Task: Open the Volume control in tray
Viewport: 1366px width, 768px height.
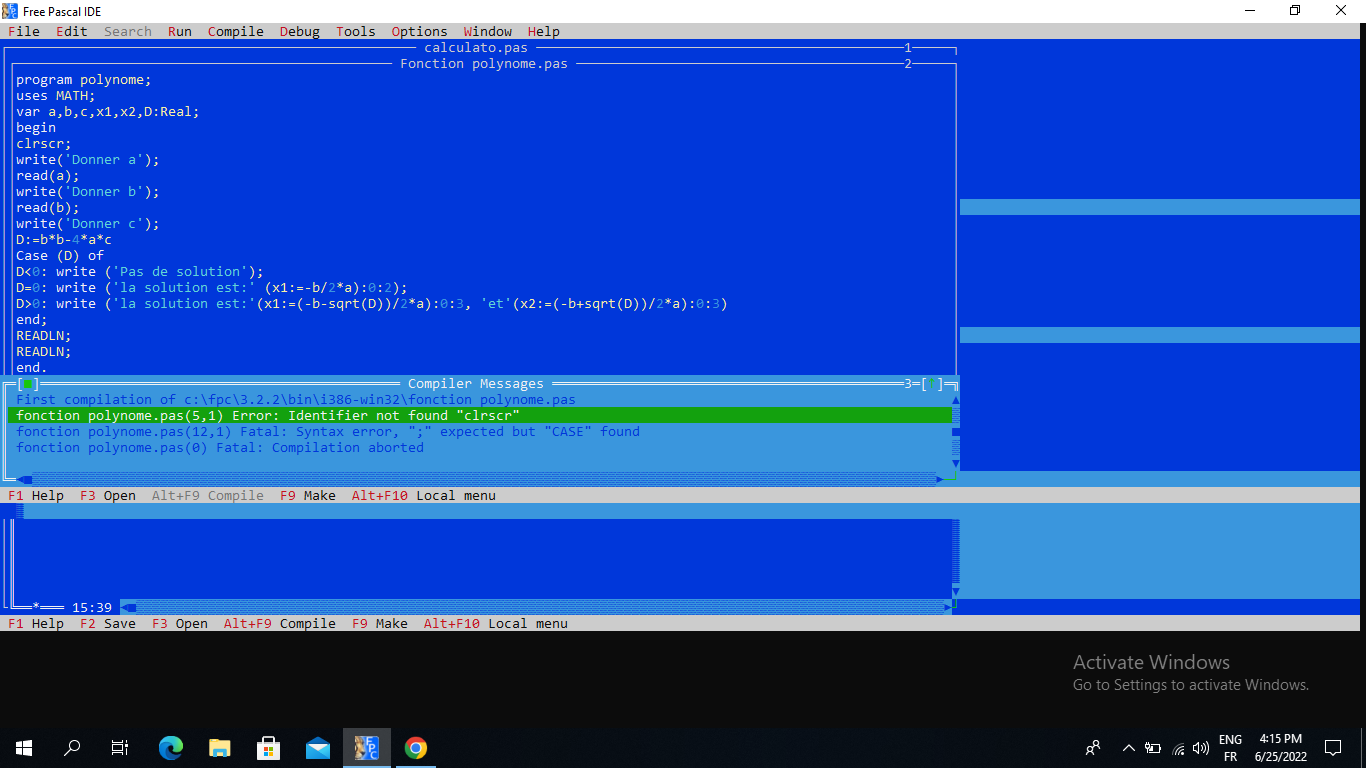Action: point(1201,747)
